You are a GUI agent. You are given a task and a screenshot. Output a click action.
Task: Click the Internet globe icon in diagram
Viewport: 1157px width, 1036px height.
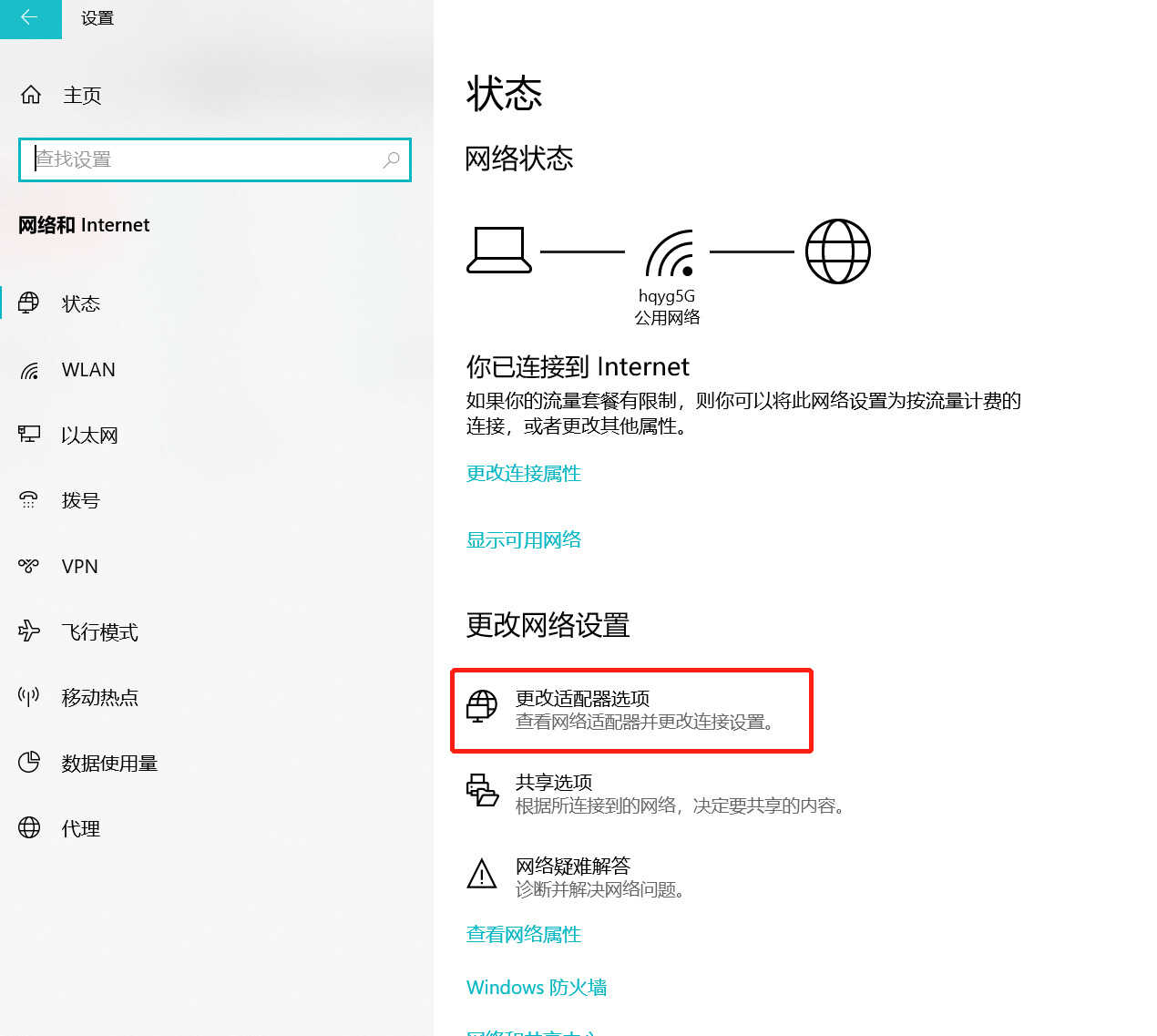pyautogui.click(x=838, y=251)
